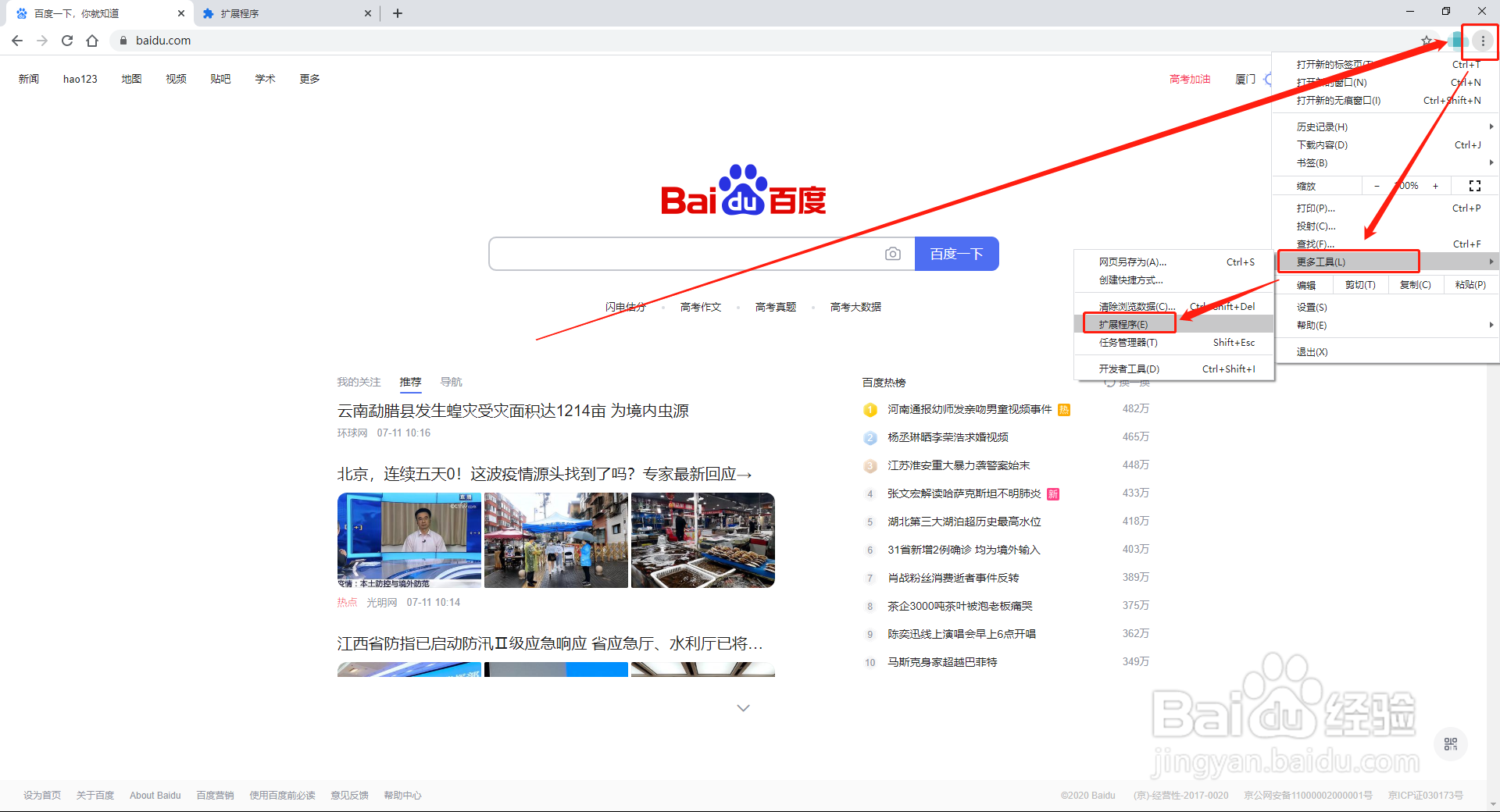Click the 百度一下 search button
1500x812 pixels.
[x=956, y=254]
